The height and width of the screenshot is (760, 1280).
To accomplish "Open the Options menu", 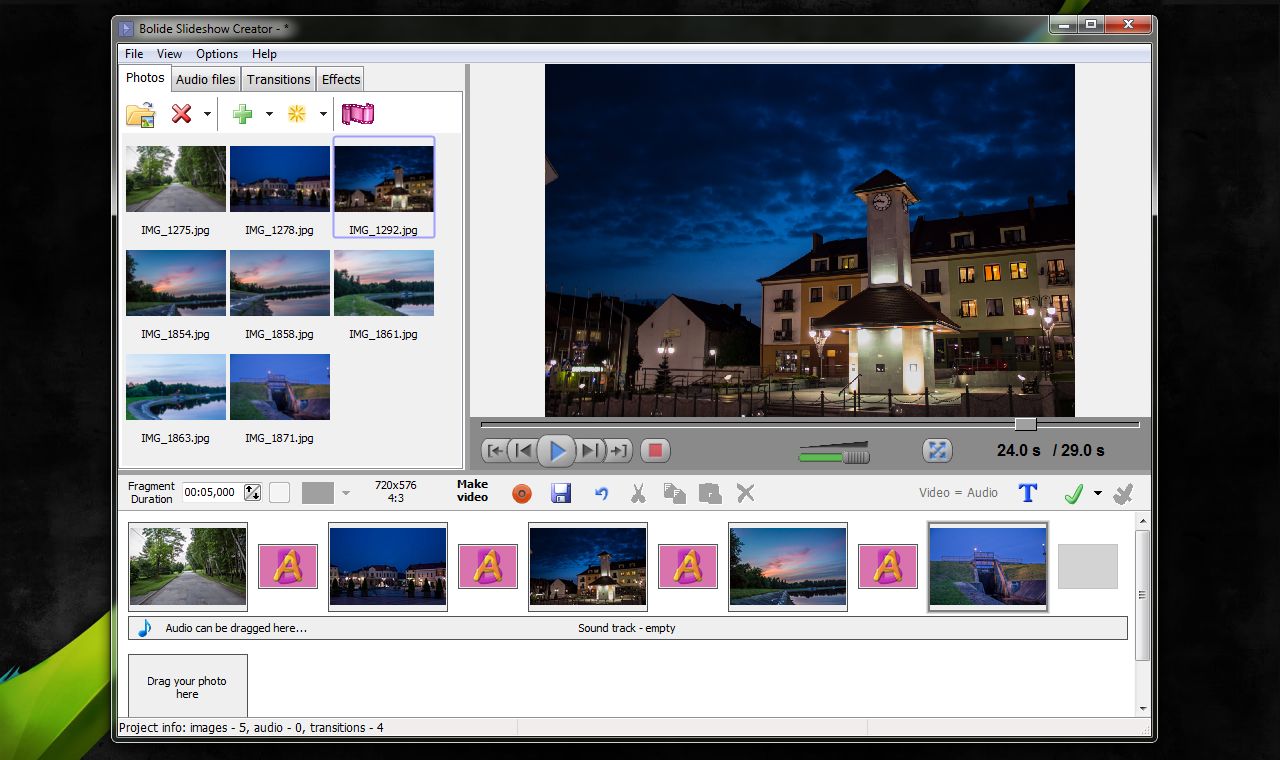I will (x=216, y=54).
